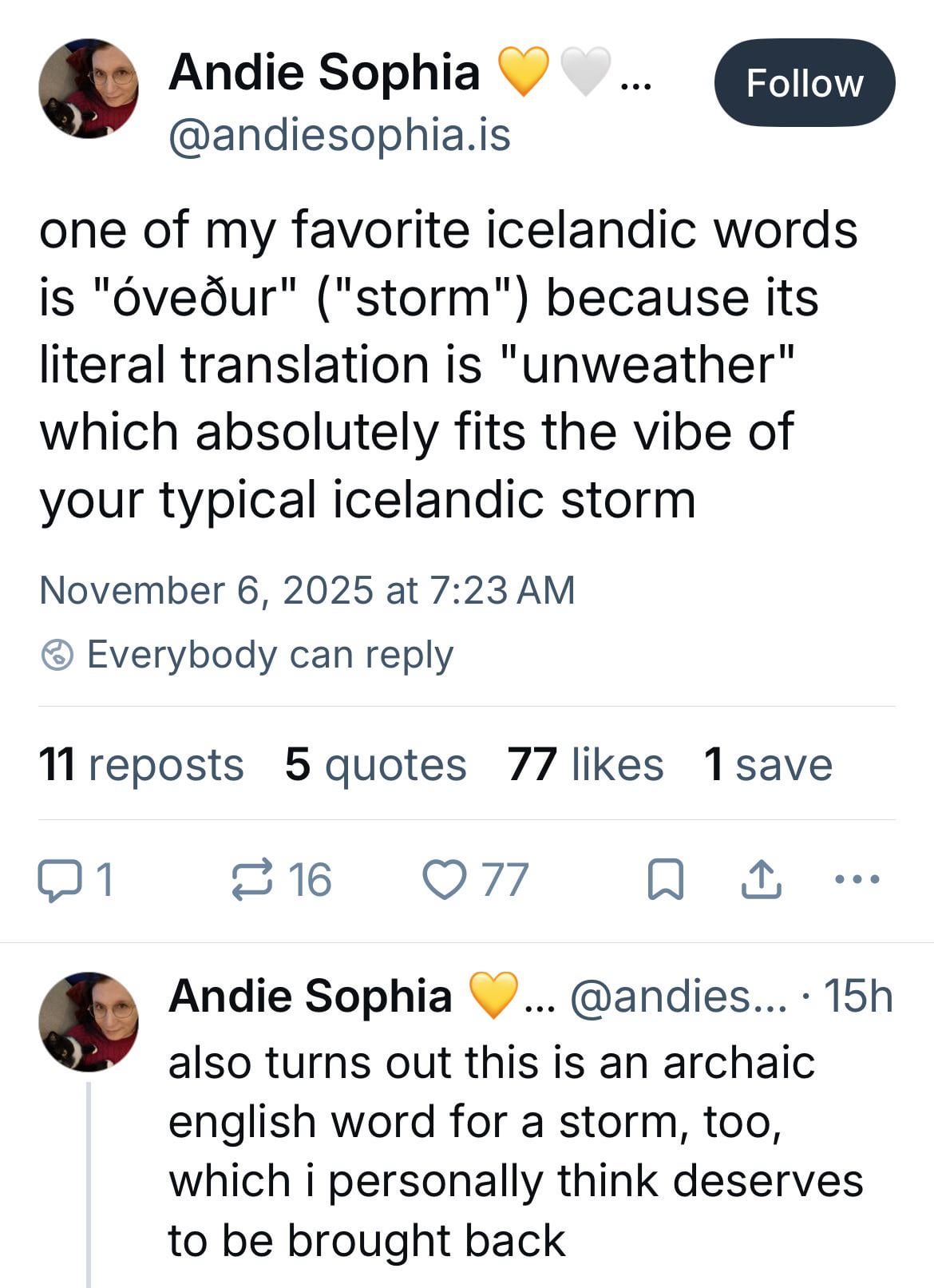Screen dimensions: 934x1288
Task: Click the yellow heart emoji in name
Action: (524, 72)
